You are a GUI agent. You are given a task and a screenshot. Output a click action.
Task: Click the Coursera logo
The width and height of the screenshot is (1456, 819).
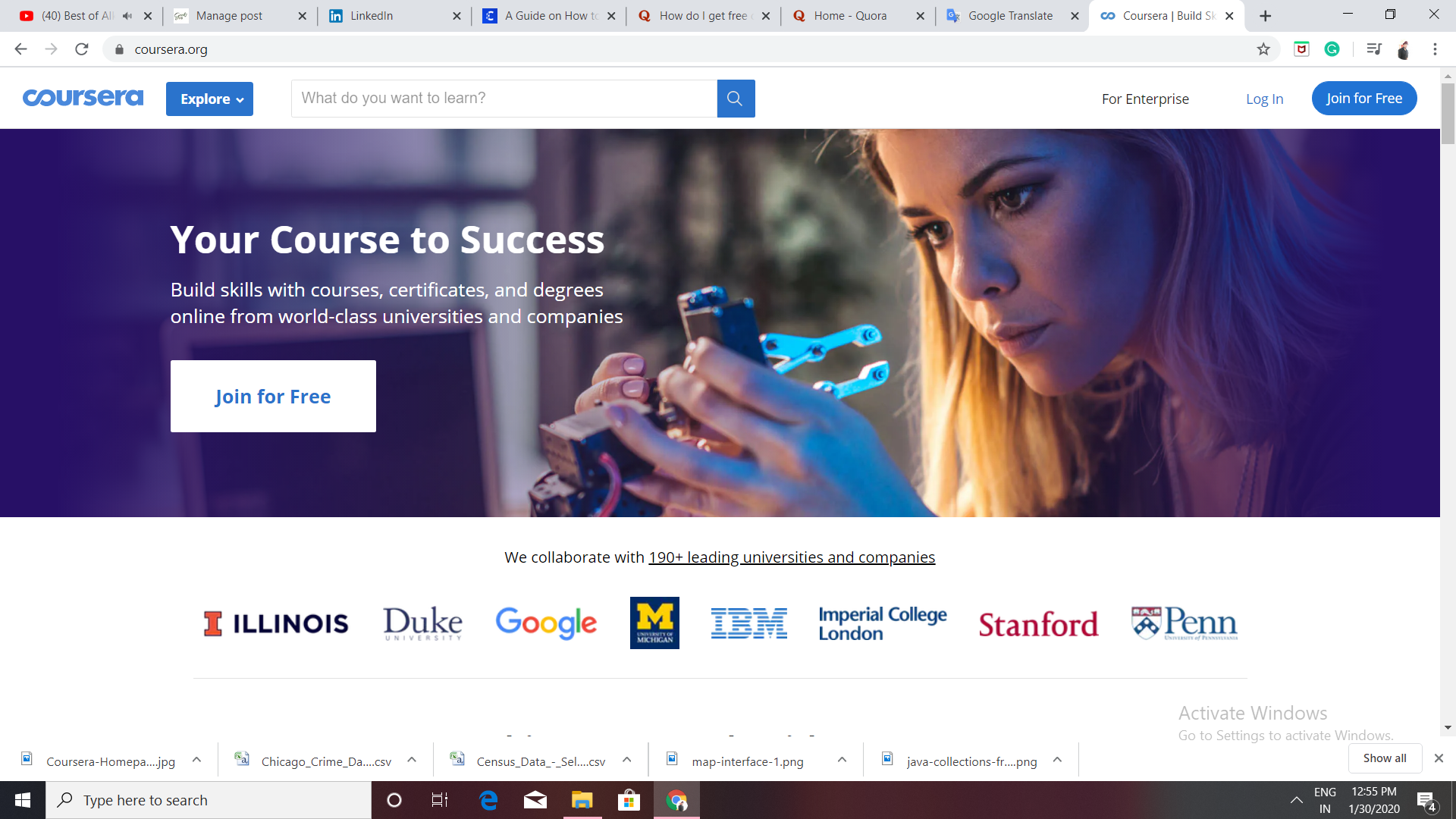83,99
